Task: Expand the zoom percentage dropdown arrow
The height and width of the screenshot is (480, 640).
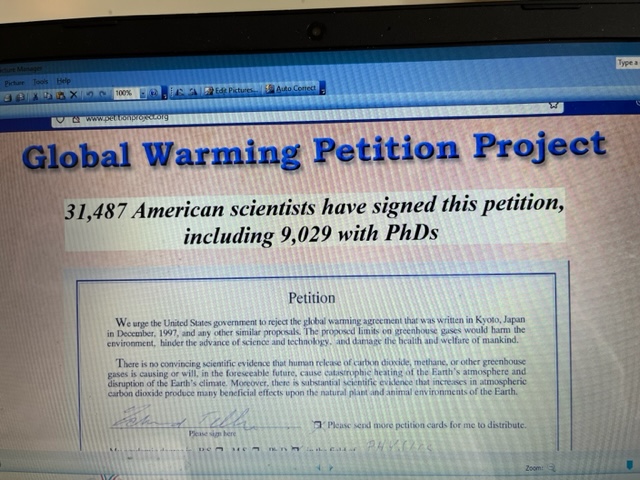Action: click(x=143, y=93)
